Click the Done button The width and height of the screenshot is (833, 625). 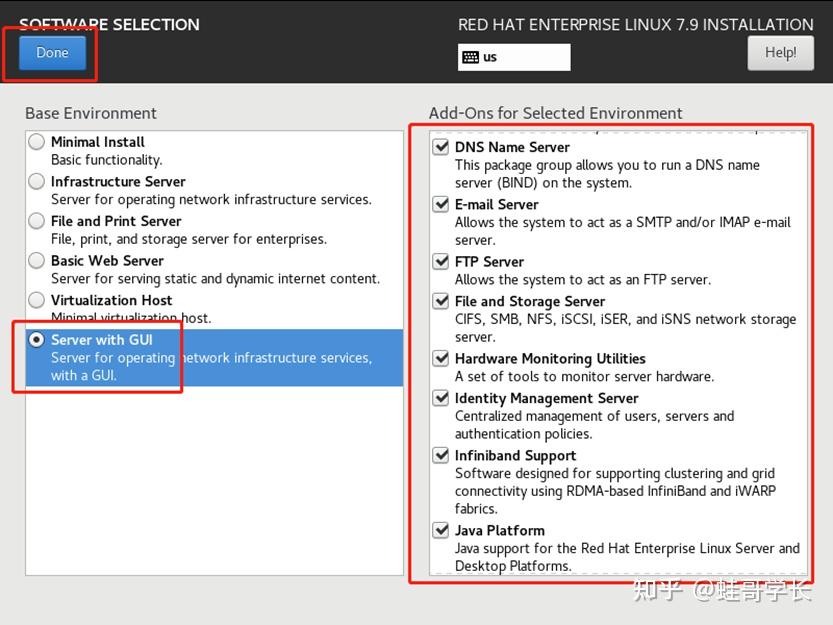click(52, 53)
